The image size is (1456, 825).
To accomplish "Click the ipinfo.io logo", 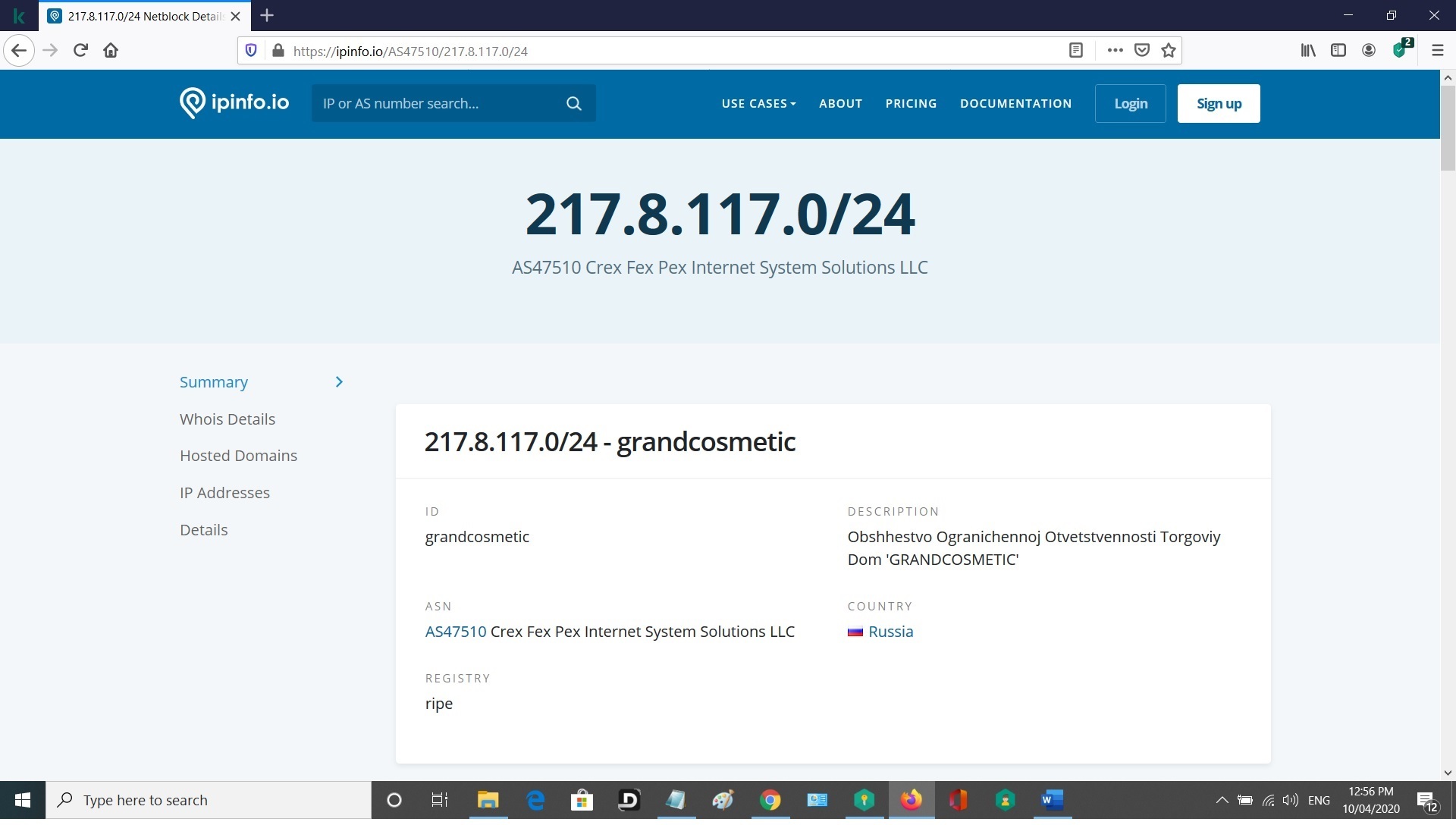I will pyautogui.click(x=234, y=103).
